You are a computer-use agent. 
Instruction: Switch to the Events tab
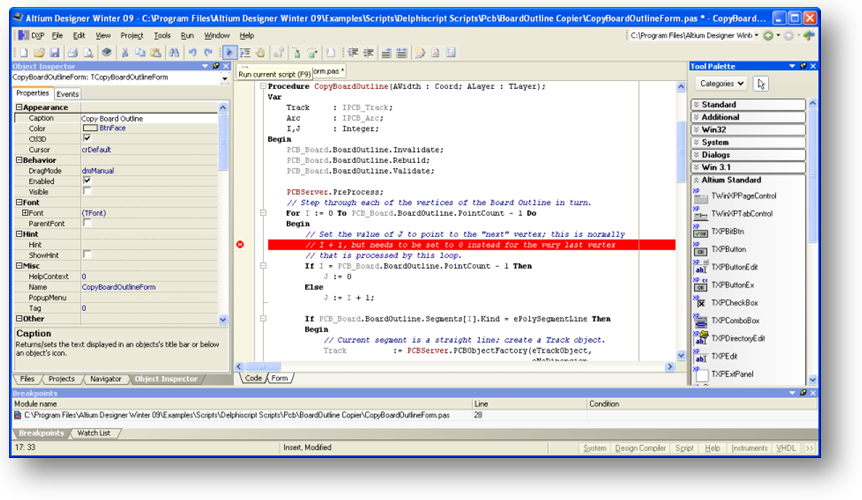point(68,94)
